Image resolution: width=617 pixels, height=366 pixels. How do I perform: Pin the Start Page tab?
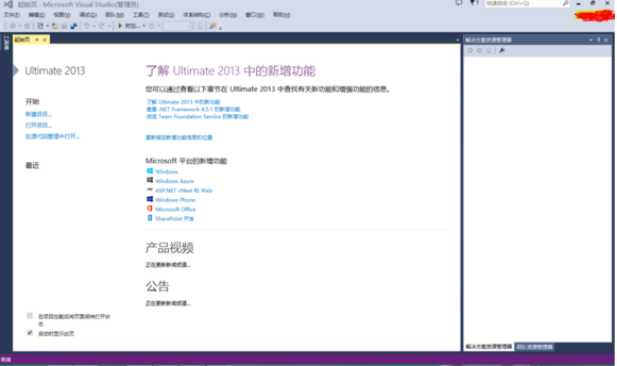click(x=37, y=39)
